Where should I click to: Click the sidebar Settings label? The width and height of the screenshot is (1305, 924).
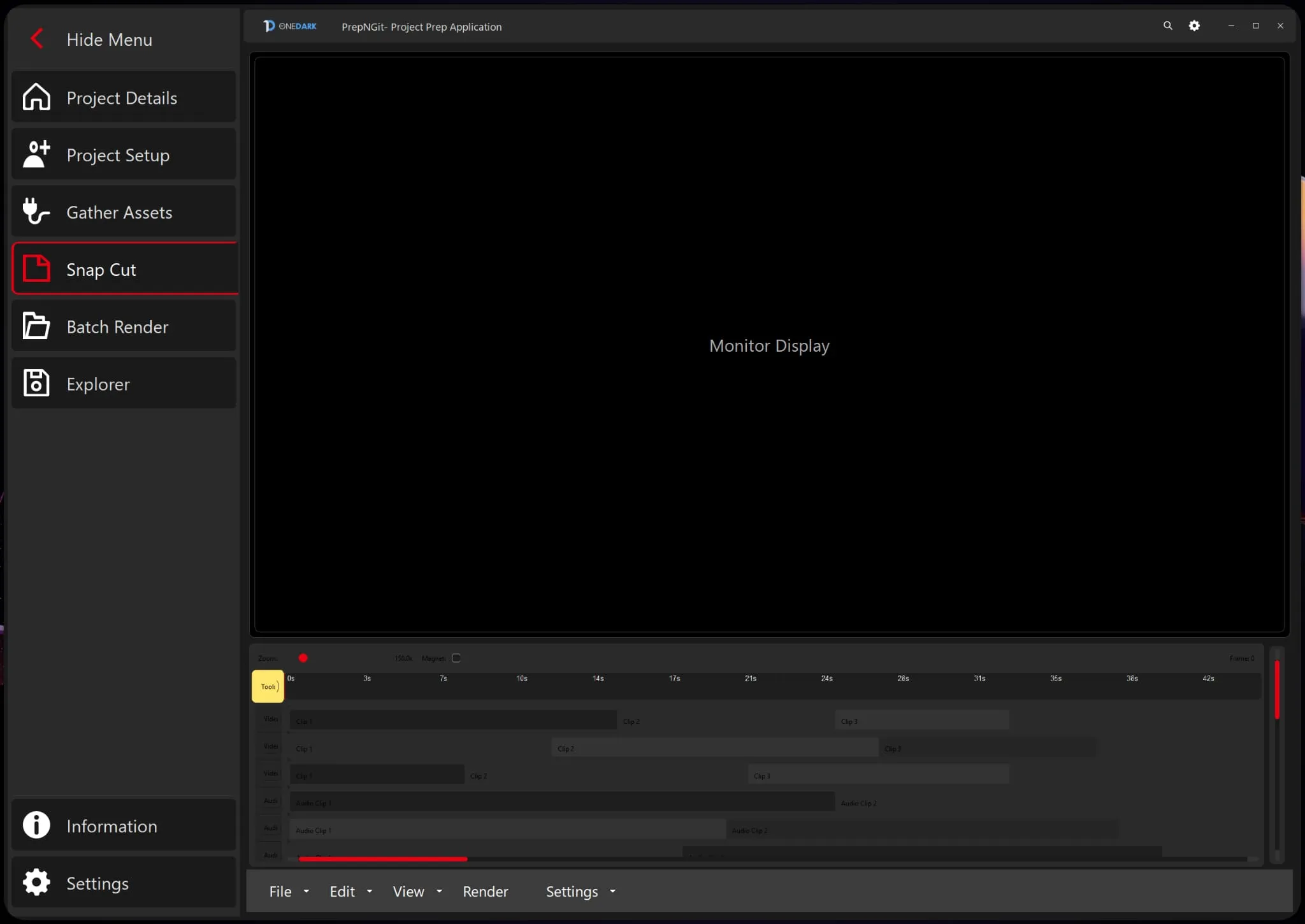(x=97, y=883)
